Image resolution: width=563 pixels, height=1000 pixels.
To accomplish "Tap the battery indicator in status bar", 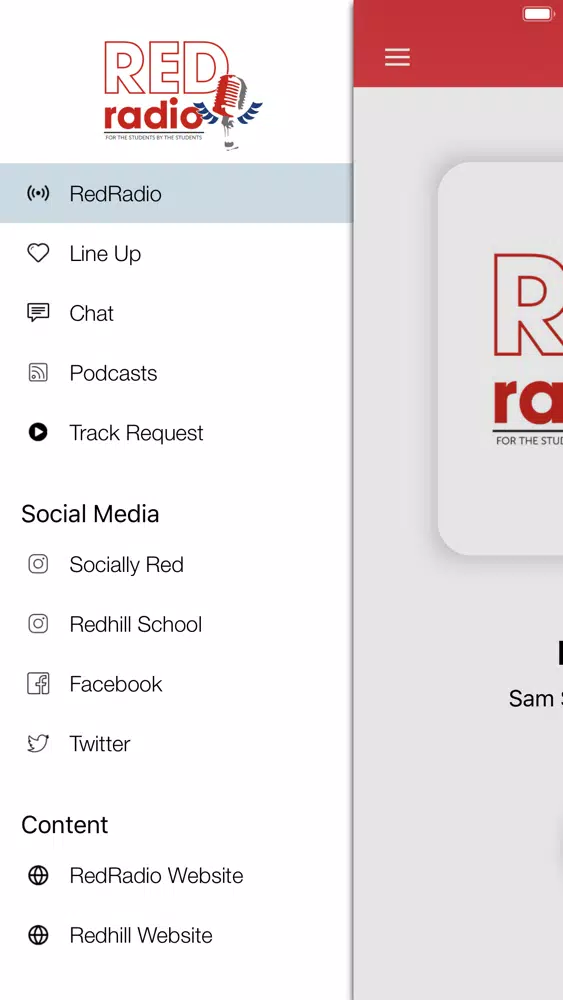I will point(539,14).
